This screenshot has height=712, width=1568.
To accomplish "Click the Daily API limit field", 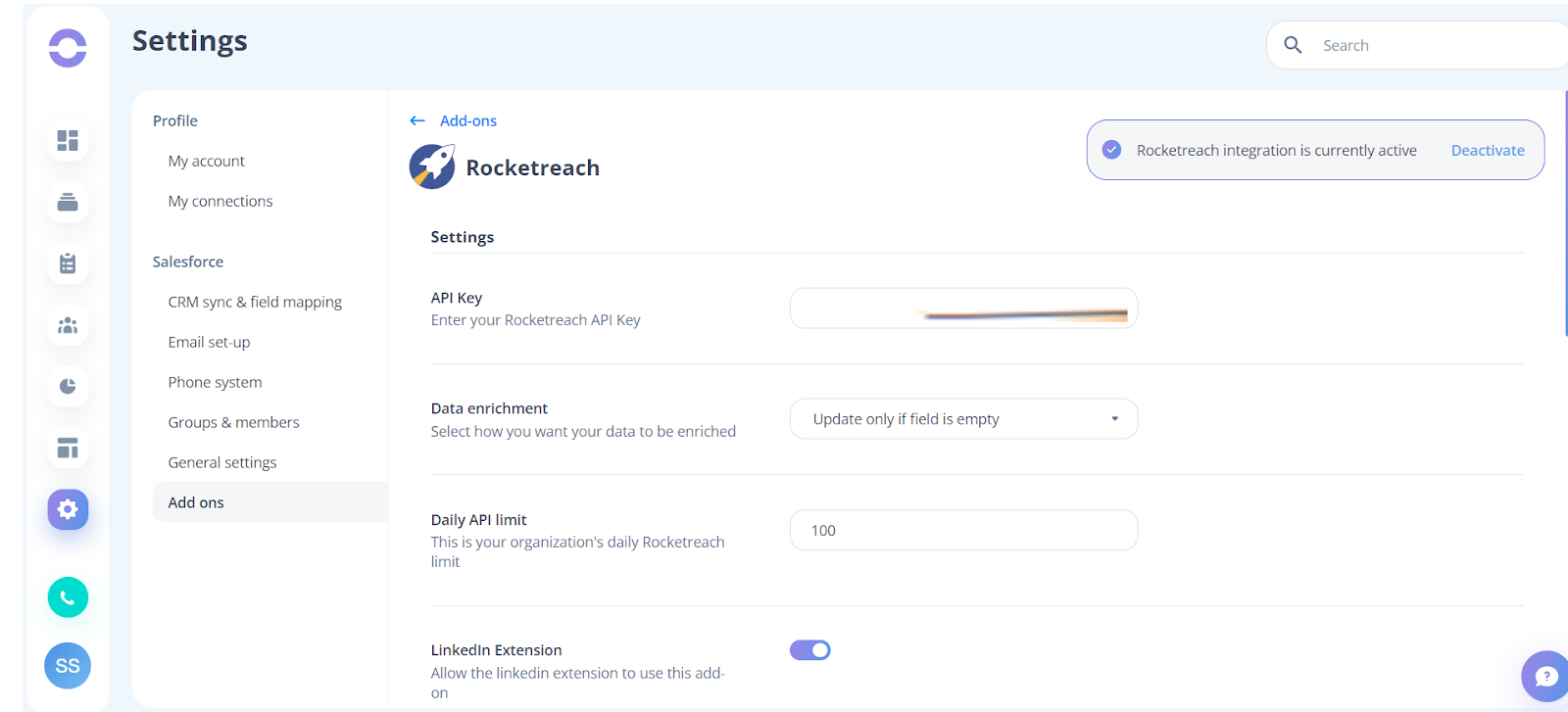I will (x=963, y=530).
